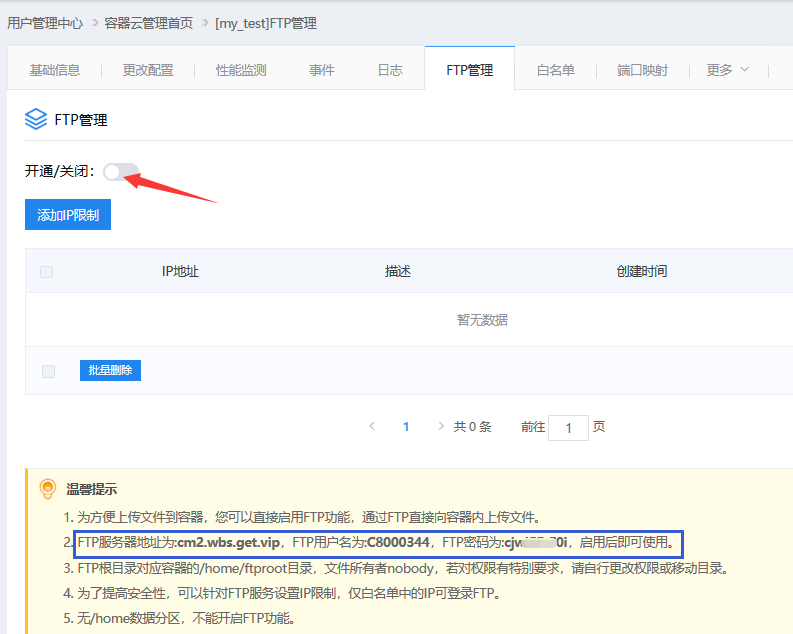Click the FTP管理 layers icon
This screenshot has width=793, height=634.
coord(36,120)
